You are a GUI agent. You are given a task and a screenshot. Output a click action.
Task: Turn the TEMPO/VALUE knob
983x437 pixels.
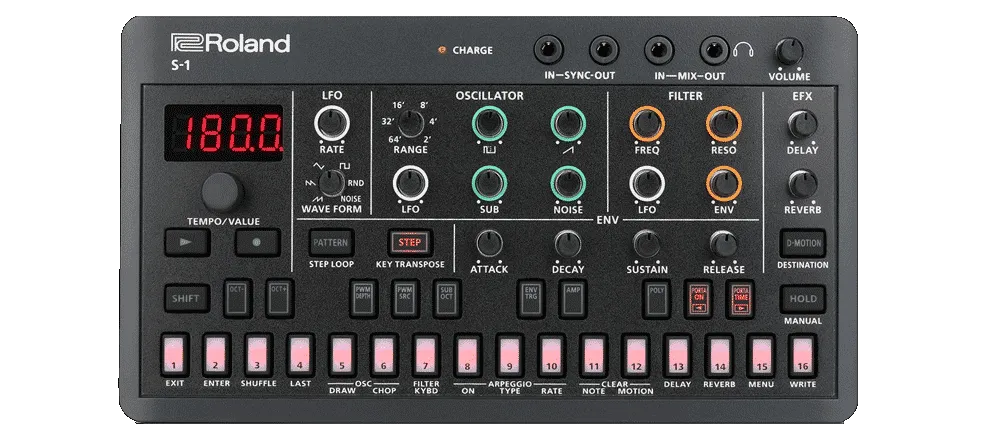[x=223, y=191]
